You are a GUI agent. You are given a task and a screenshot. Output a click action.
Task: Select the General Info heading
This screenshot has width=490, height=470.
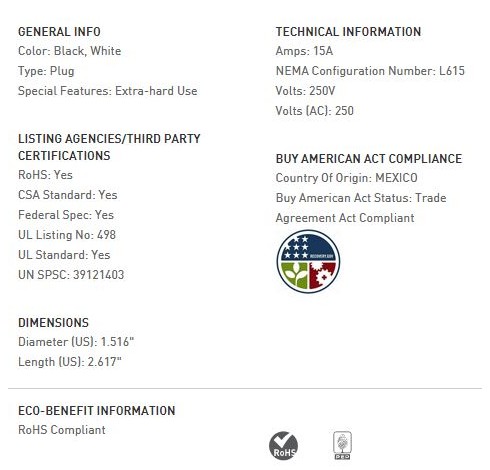59,32
